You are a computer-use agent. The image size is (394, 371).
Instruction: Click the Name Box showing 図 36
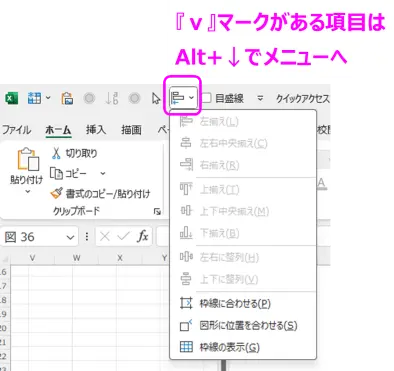click(33, 237)
